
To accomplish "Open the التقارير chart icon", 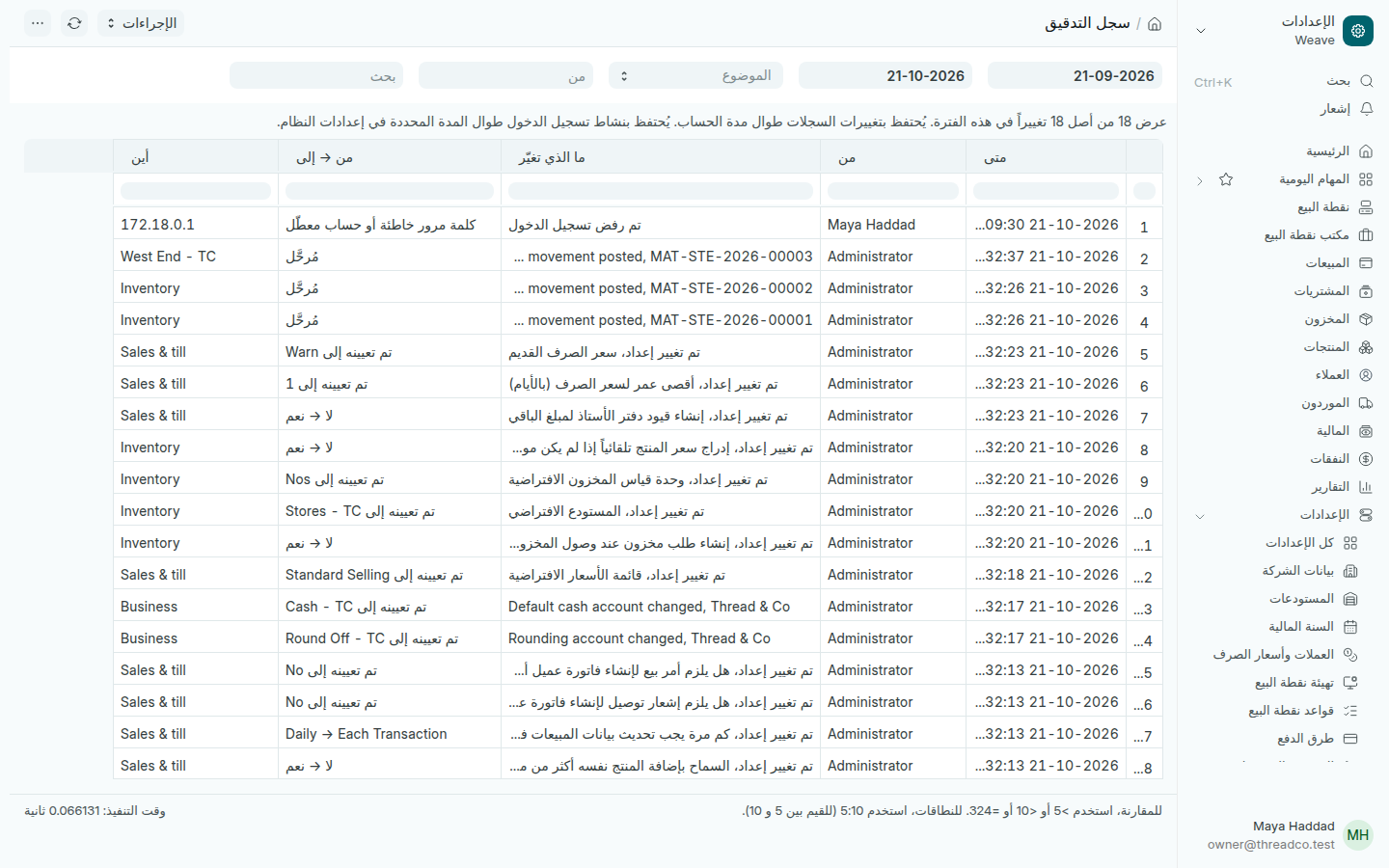I will point(1365,487).
